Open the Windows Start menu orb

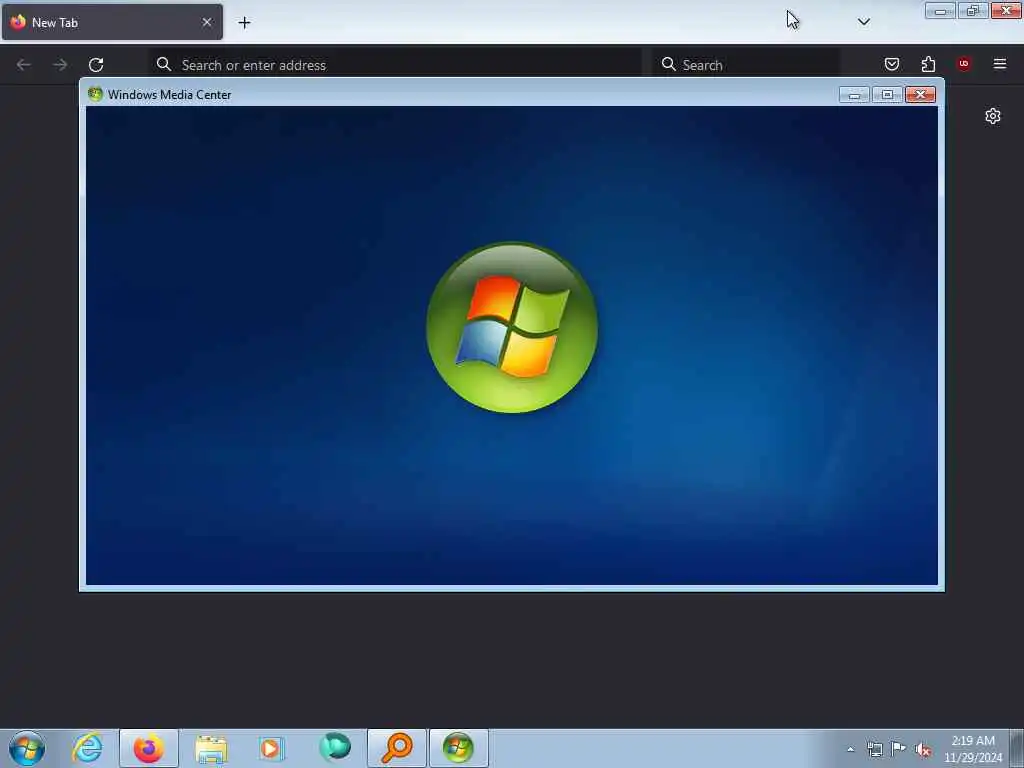click(27, 748)
